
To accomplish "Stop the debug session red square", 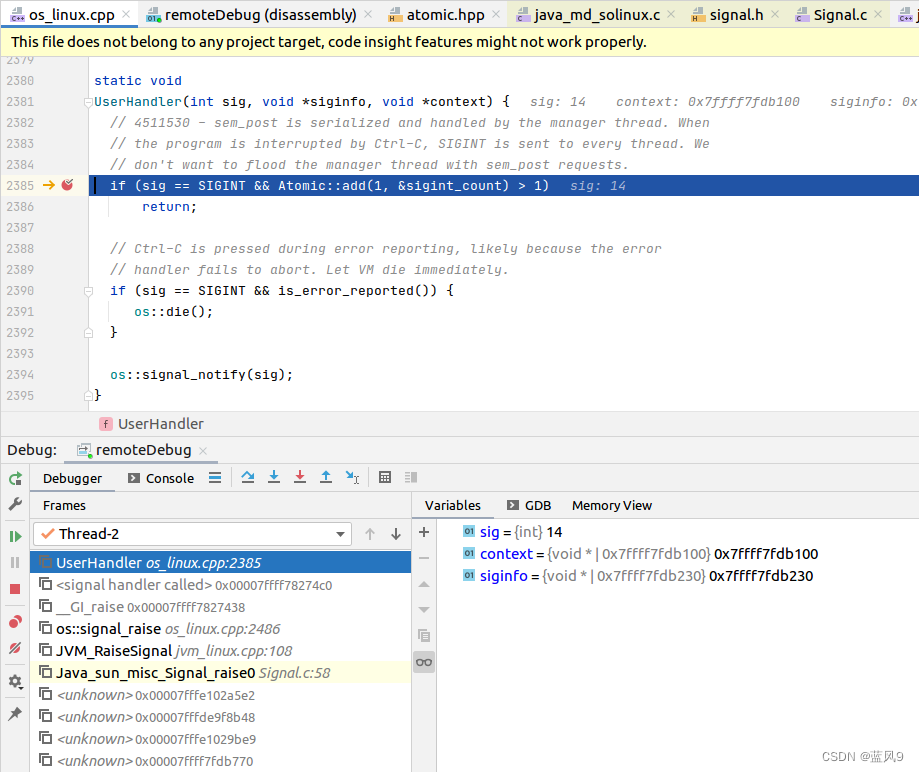I will pyautogui.click(x=15, y=589).
